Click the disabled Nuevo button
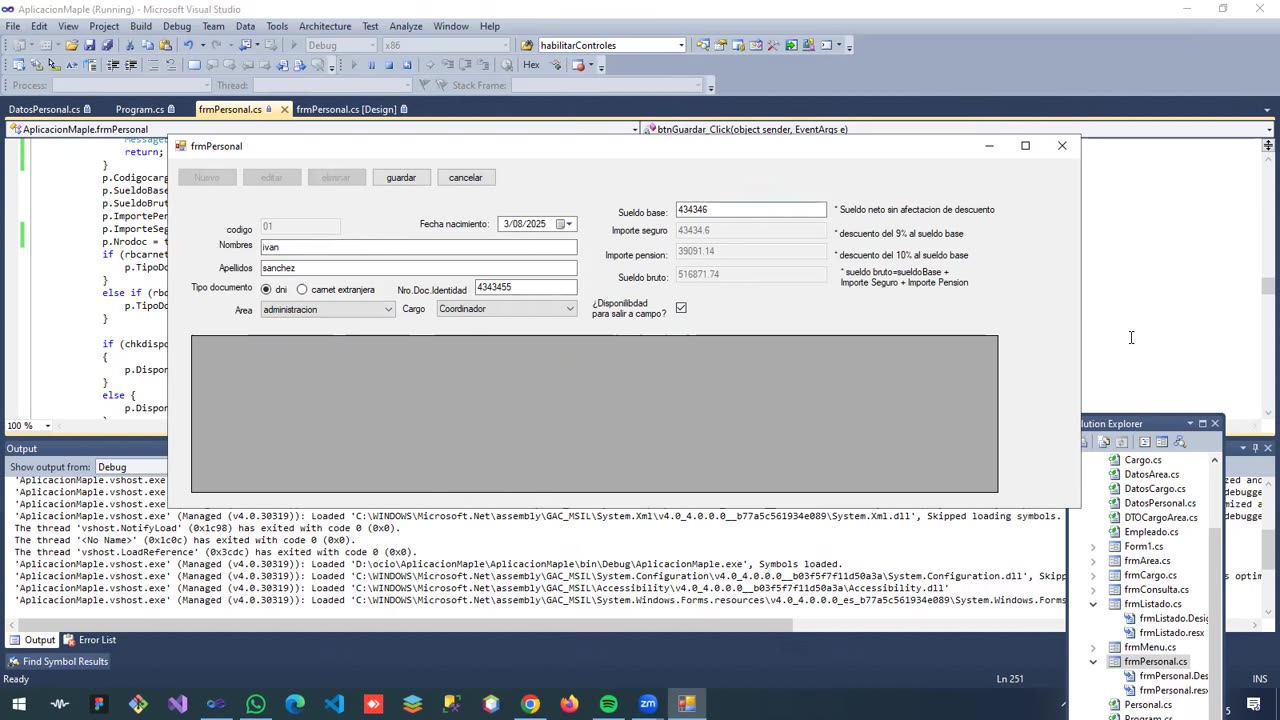Screen dimensions: 1280x720 [x=207, y=178]
